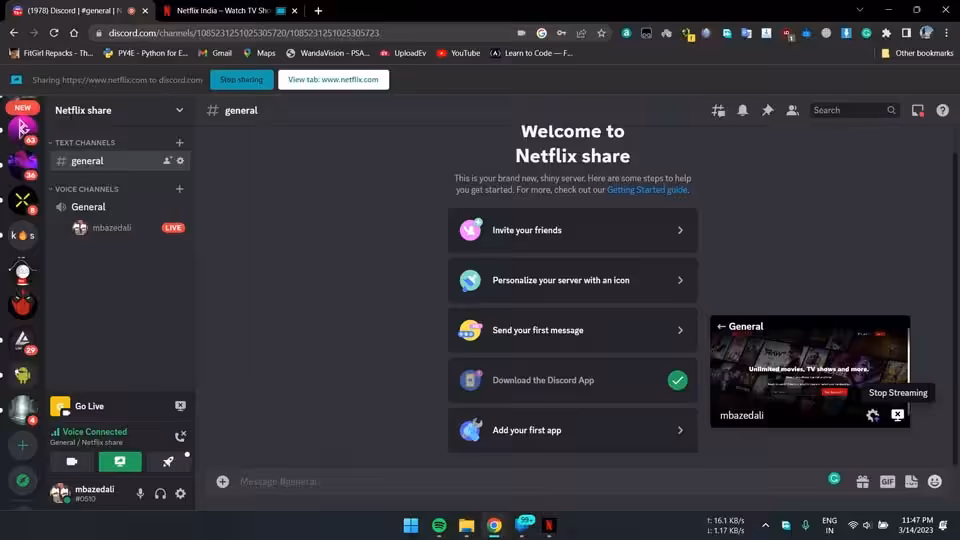
Task: Open Spotify from the taskbar
Action: (x=439, y=525)
